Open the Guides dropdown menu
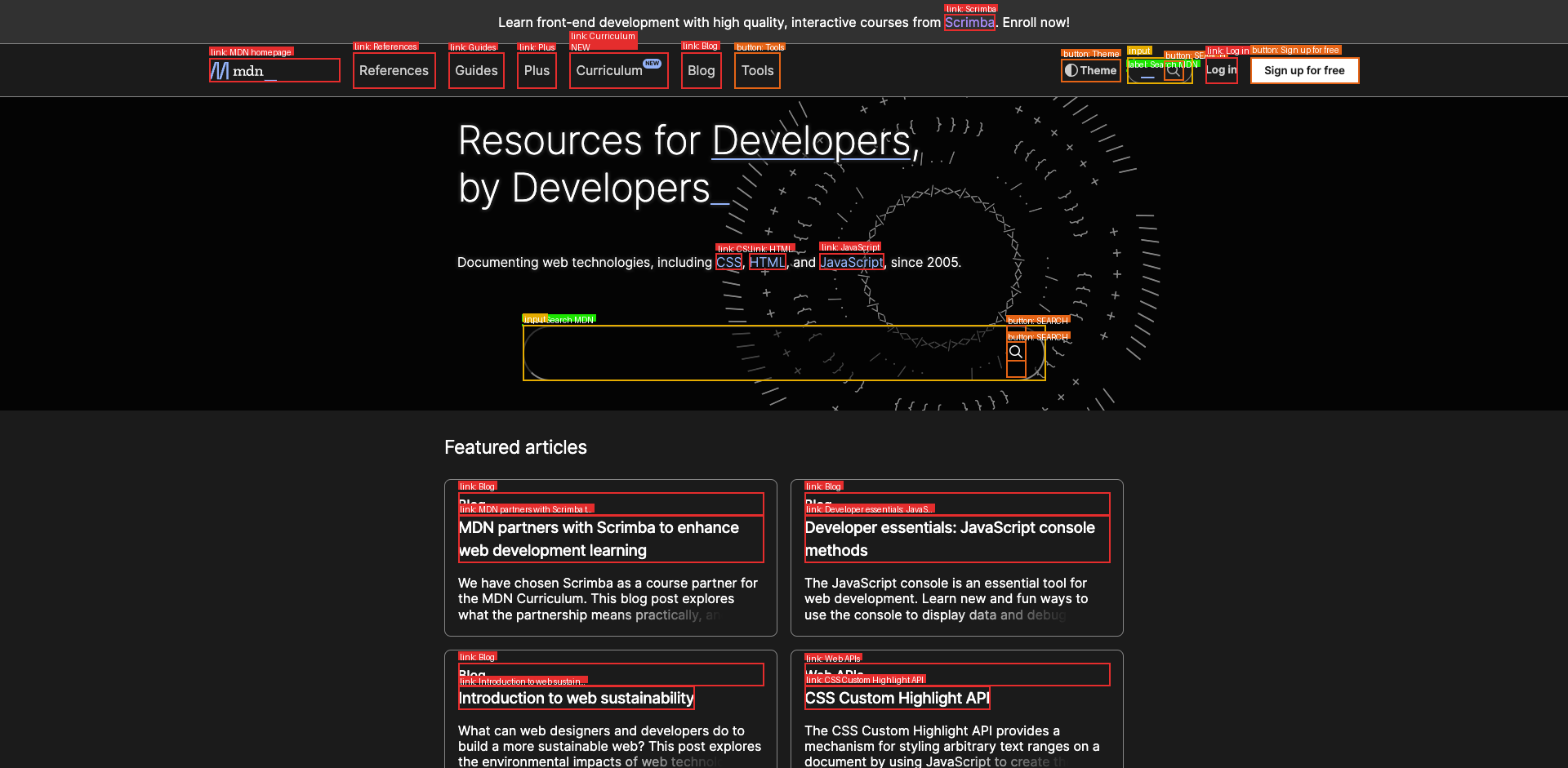The width and height of the screenshot is (1568, 768). (476, 71)
